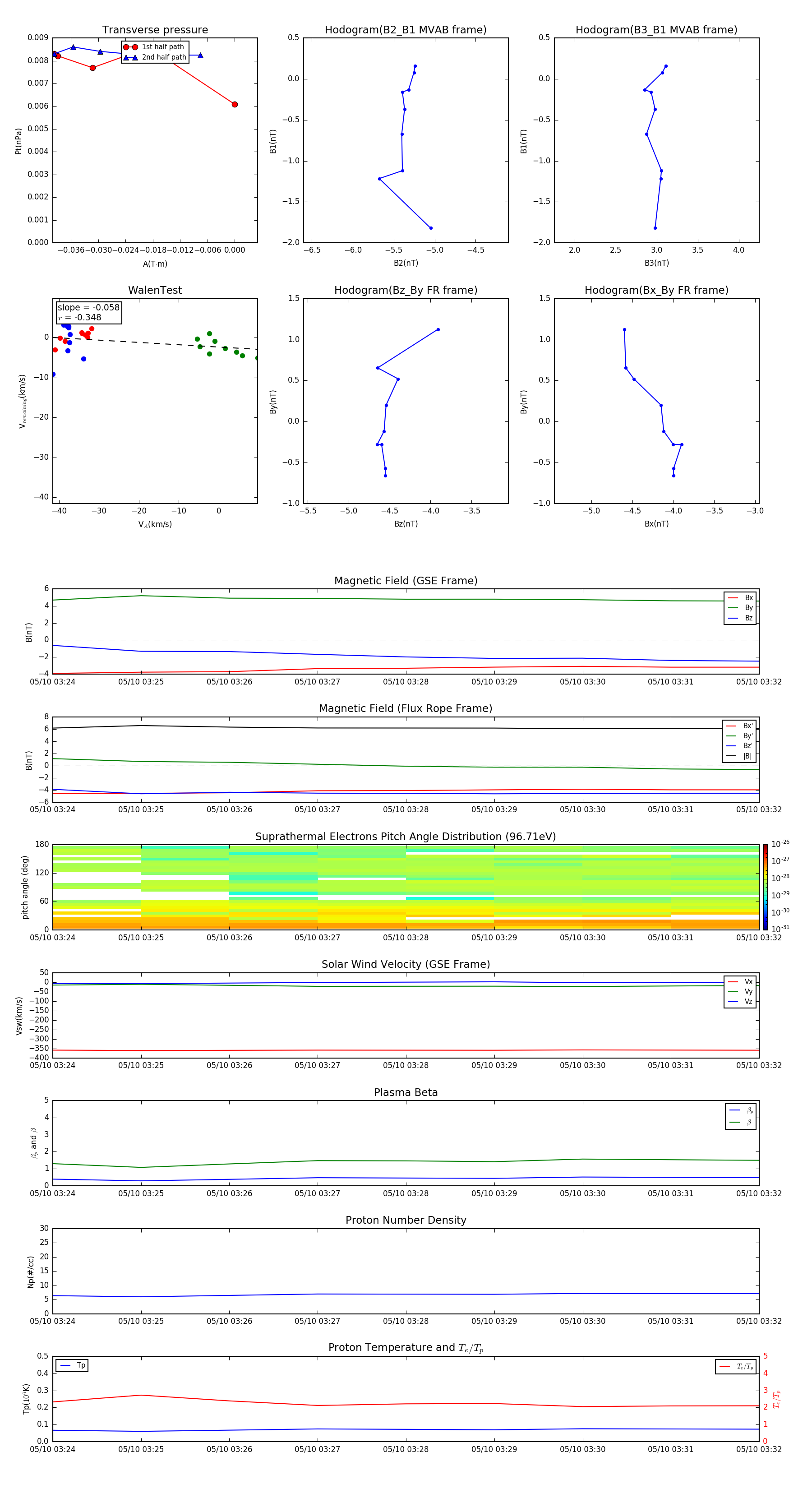Click the pitch angle distribution colorbar
Image resolution: width=812 pixels, height=1489 pixels.
tap(765, 887)
